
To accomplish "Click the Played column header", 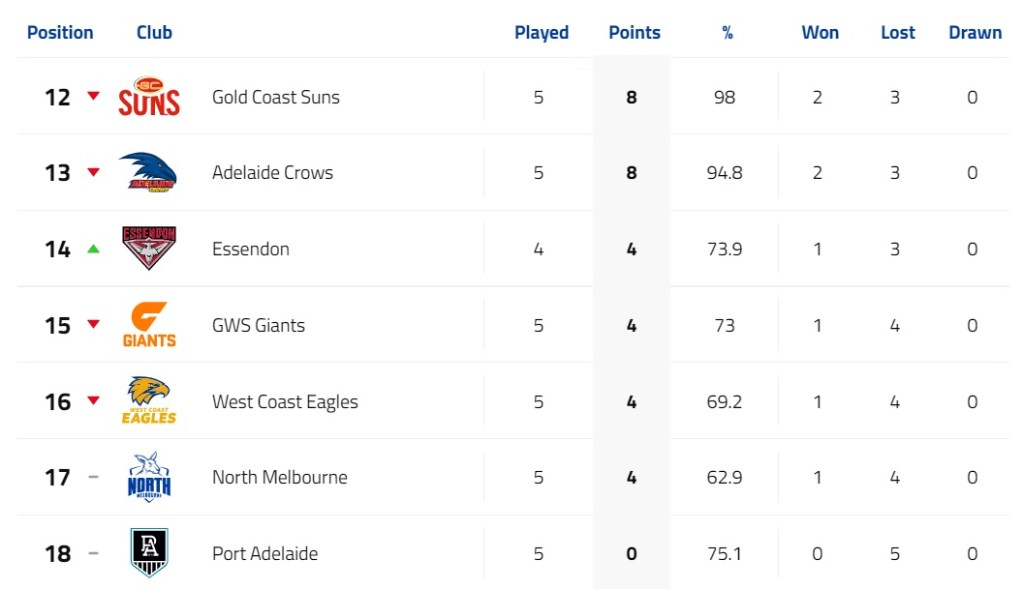I will pyautogui.click(x=541, y=32).
